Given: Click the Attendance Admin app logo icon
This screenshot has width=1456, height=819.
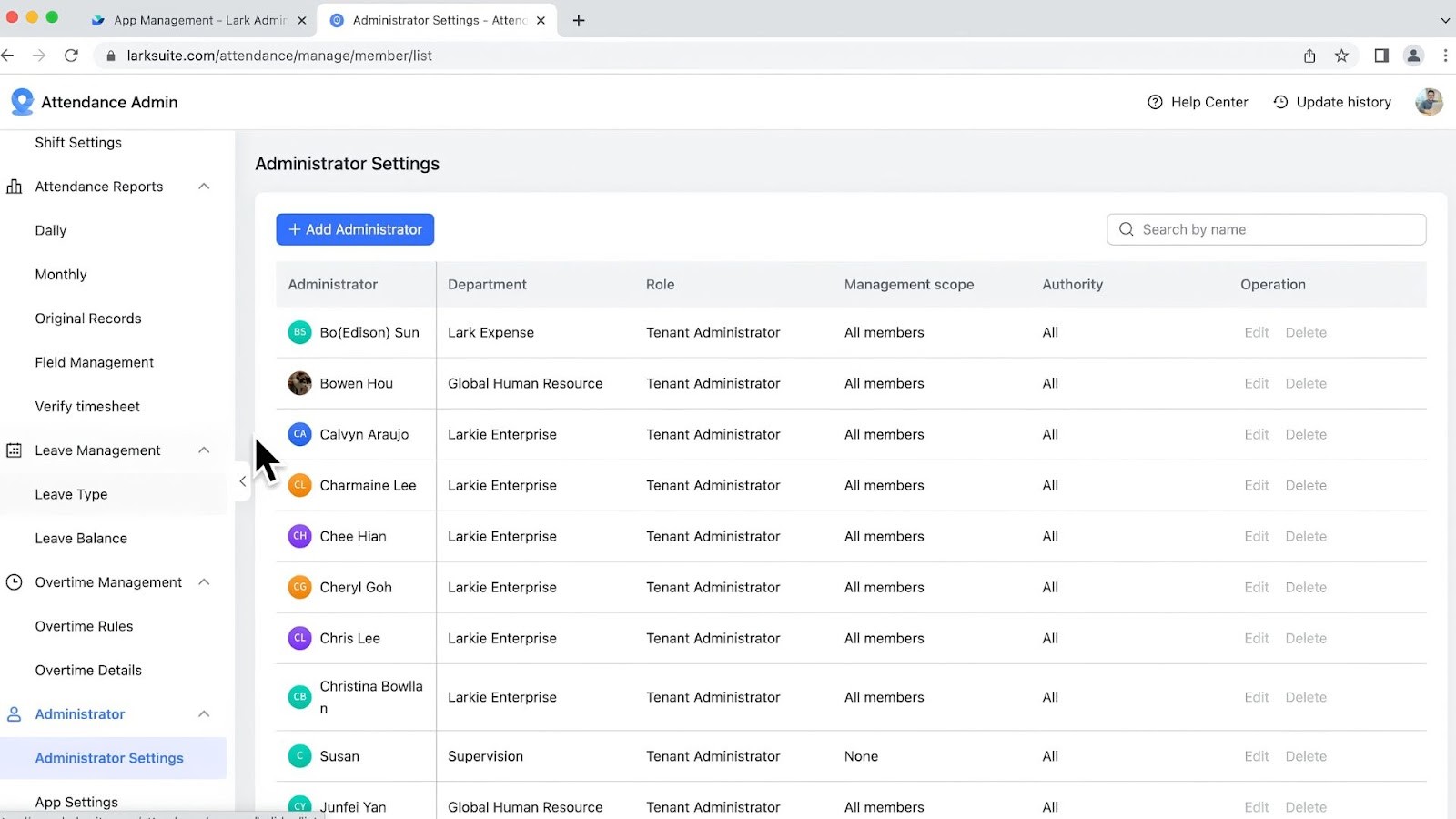Looking at the screenshot, I should tap(21, 101).
